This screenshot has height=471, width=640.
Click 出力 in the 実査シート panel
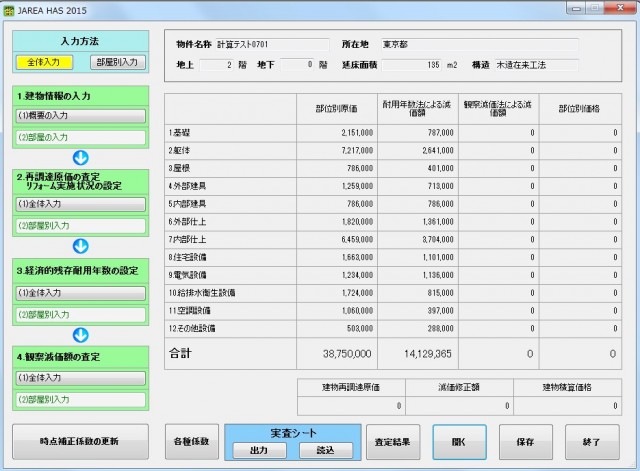260,450
